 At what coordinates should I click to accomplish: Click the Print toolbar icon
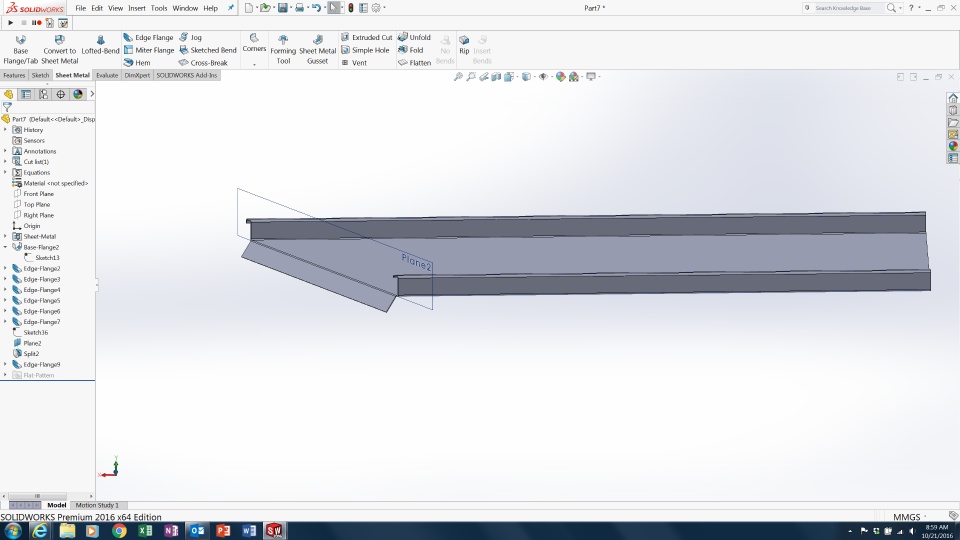pos(299,8)
